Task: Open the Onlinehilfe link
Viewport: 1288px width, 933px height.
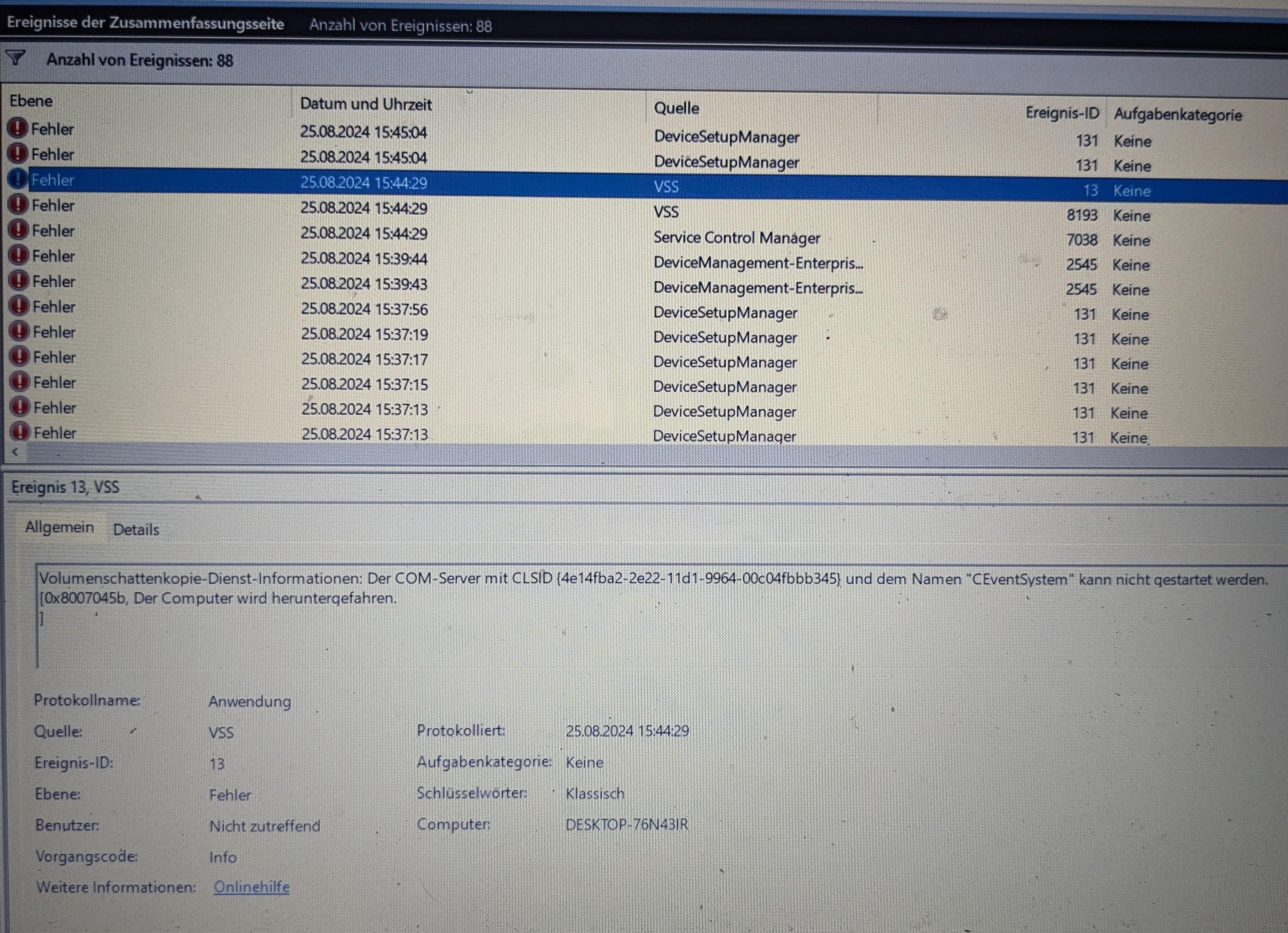Action: (x=252, y=886)
